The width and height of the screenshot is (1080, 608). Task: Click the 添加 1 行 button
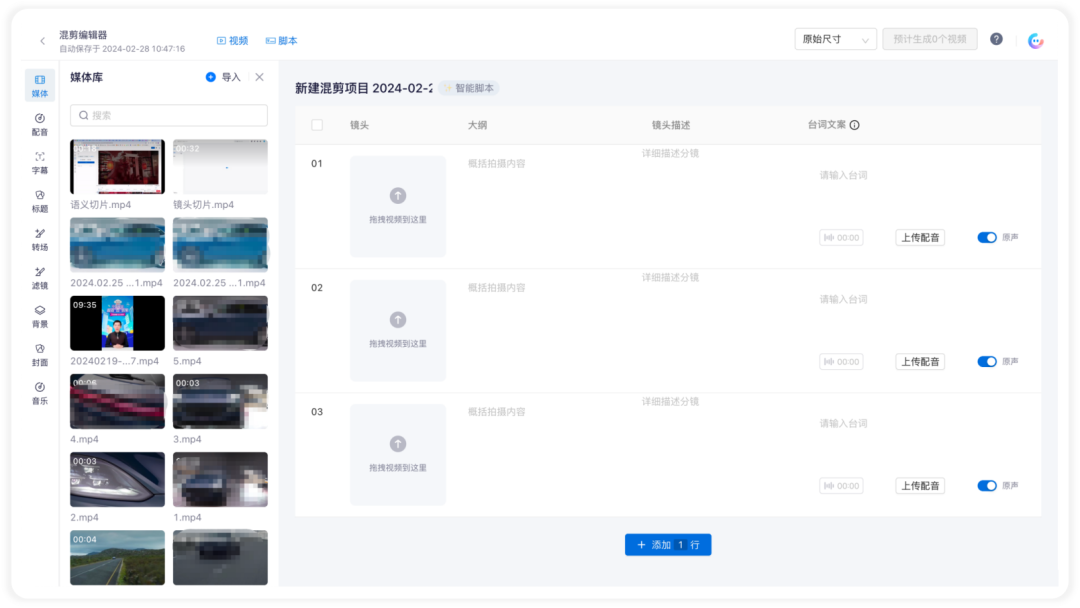coord(667,545)
